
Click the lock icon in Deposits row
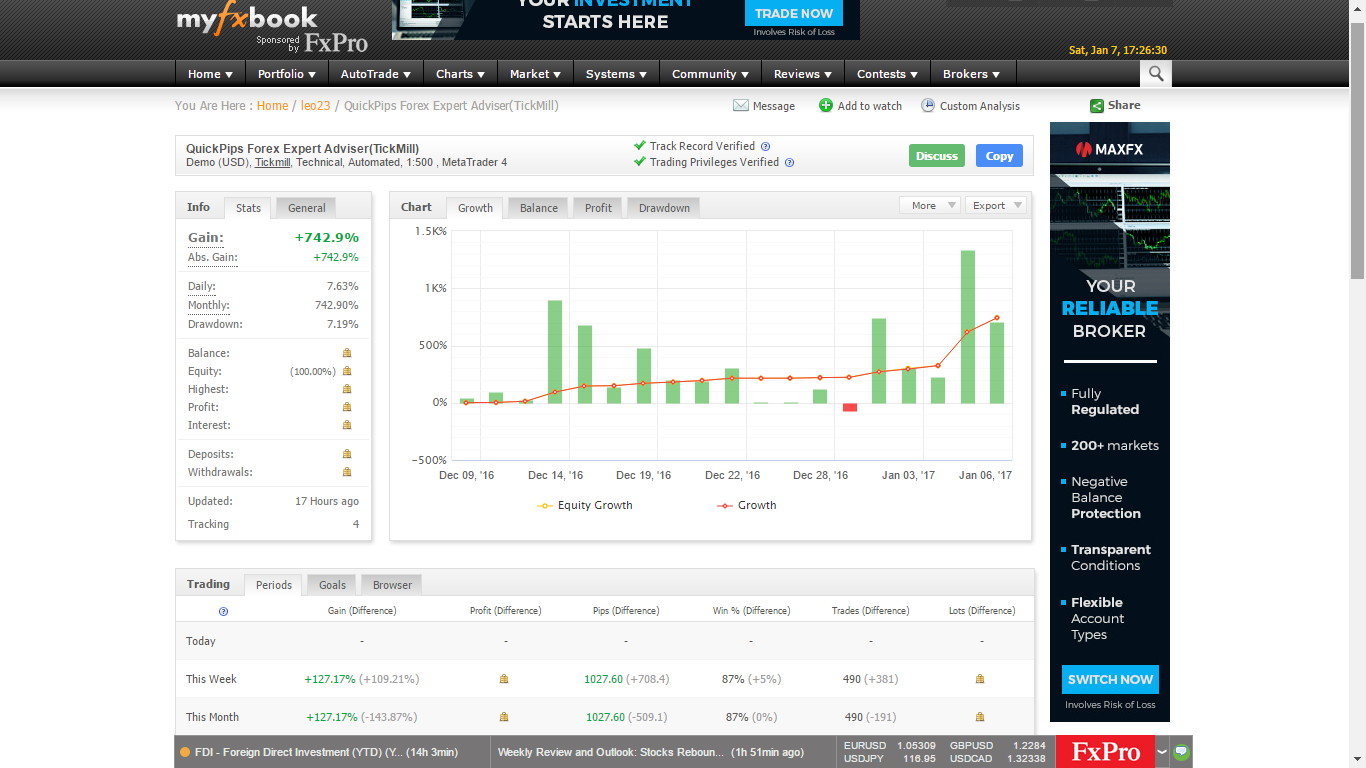347,454
